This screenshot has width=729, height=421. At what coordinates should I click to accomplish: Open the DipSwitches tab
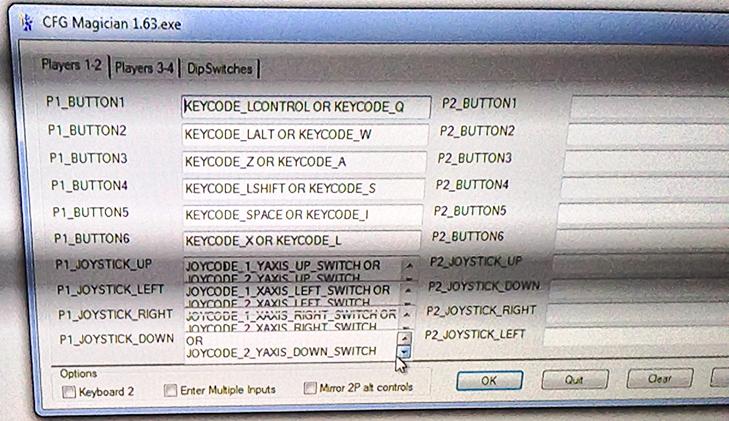pyautogui.click(x=221, y=69)
